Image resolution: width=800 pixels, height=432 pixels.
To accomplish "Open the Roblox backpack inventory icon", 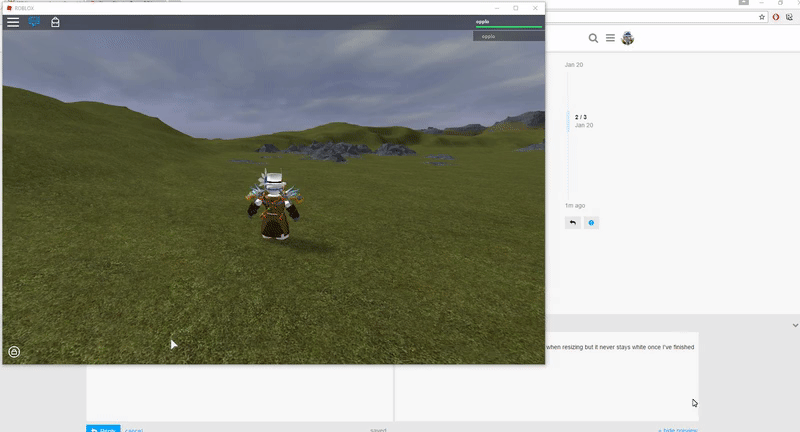I will (x=55, y=22).
